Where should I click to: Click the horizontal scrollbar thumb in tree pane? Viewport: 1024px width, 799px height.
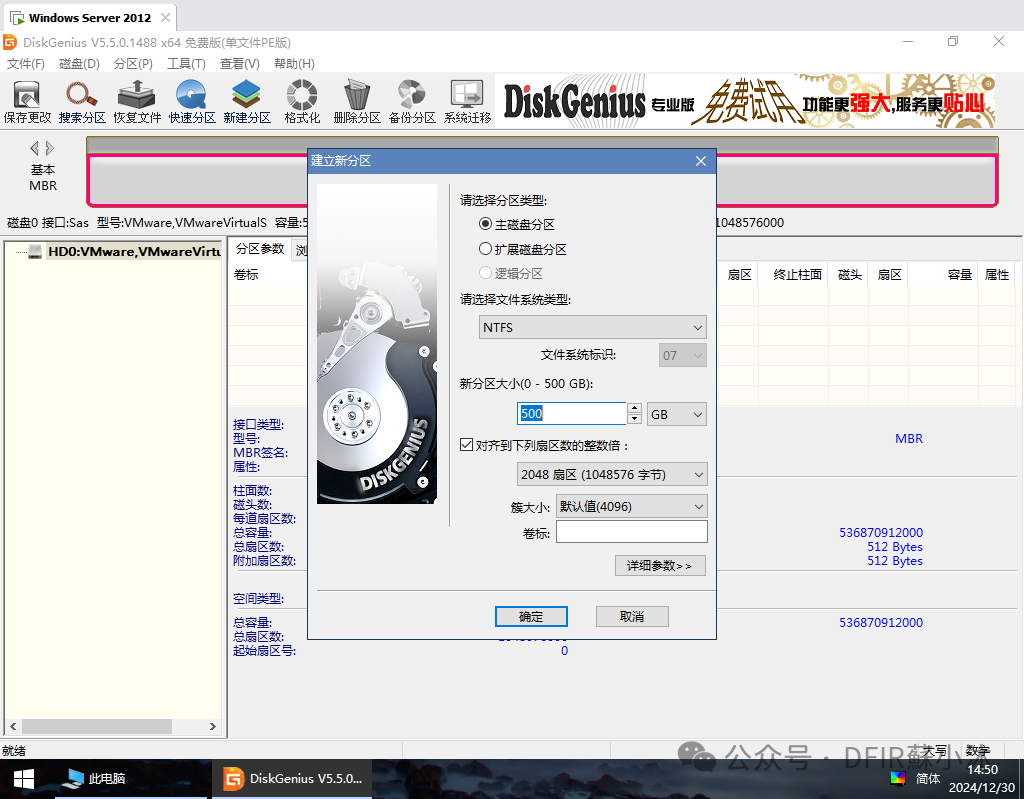click(x=97, y=726)
